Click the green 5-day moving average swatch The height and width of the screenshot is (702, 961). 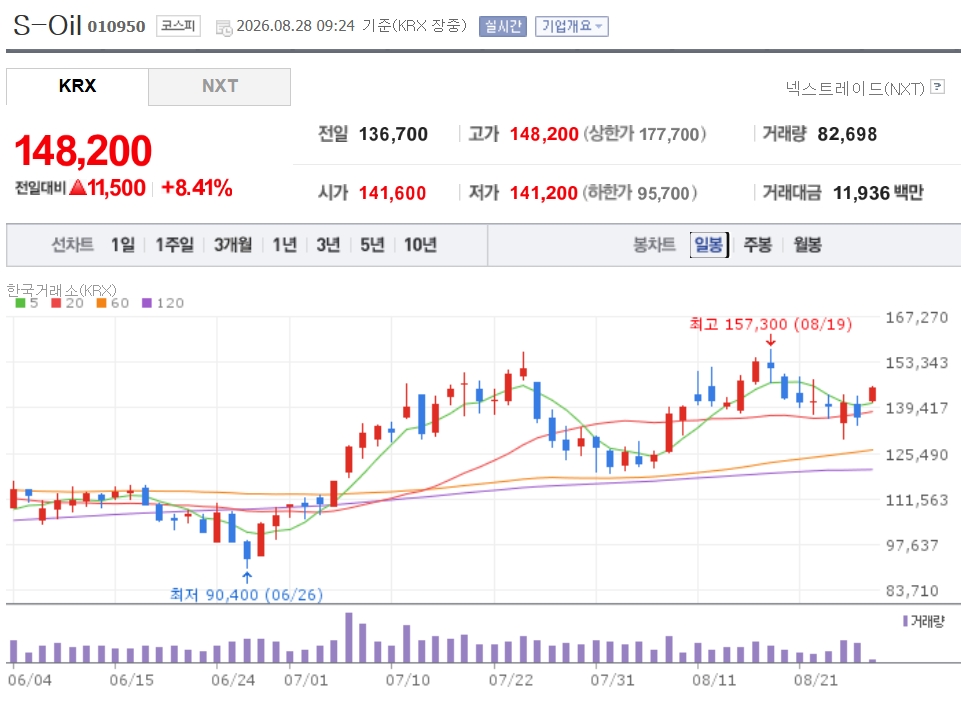click(x=21, y=303)
